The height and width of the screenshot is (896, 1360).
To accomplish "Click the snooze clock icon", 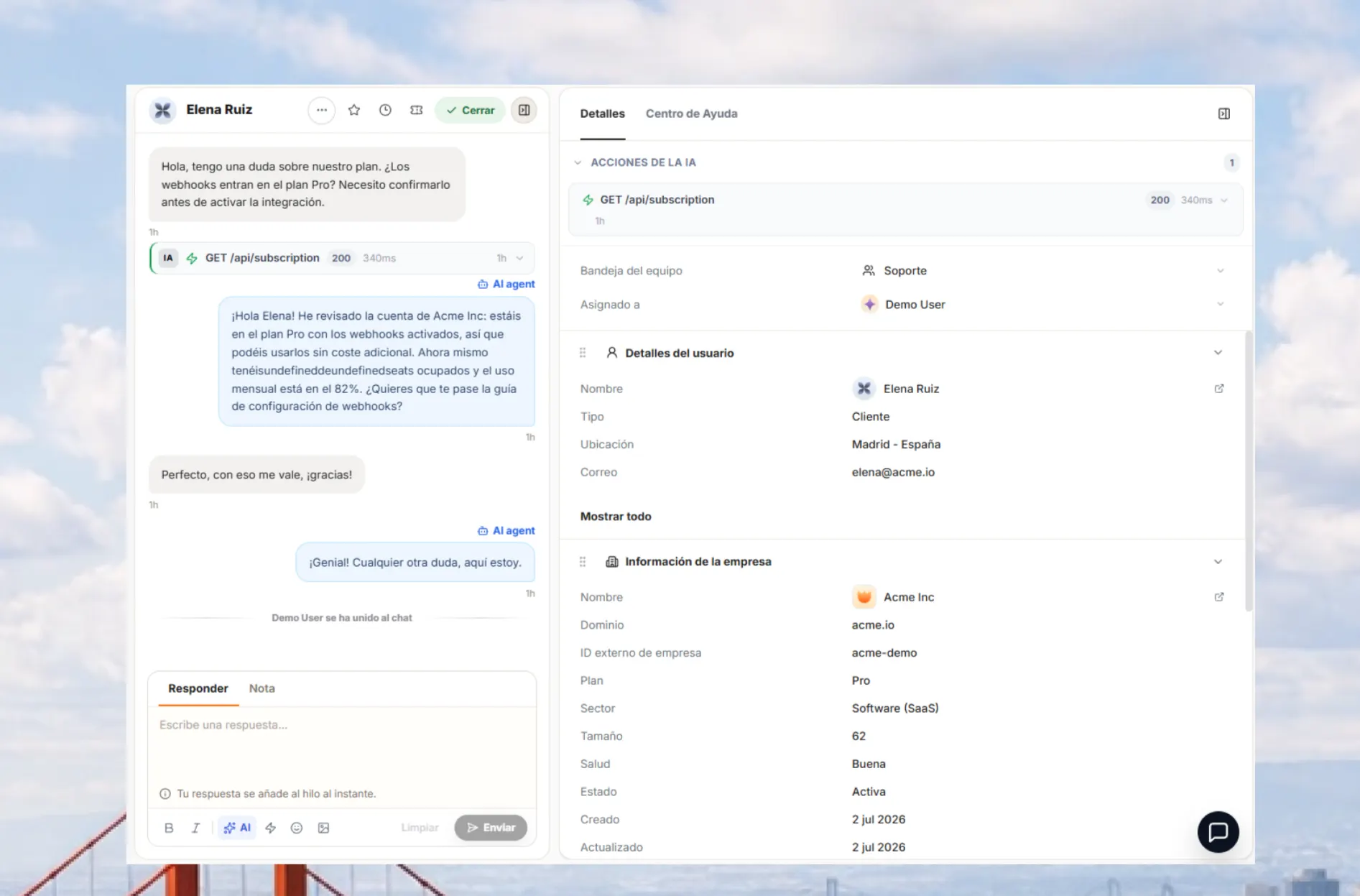I will [x=385, y=110].
